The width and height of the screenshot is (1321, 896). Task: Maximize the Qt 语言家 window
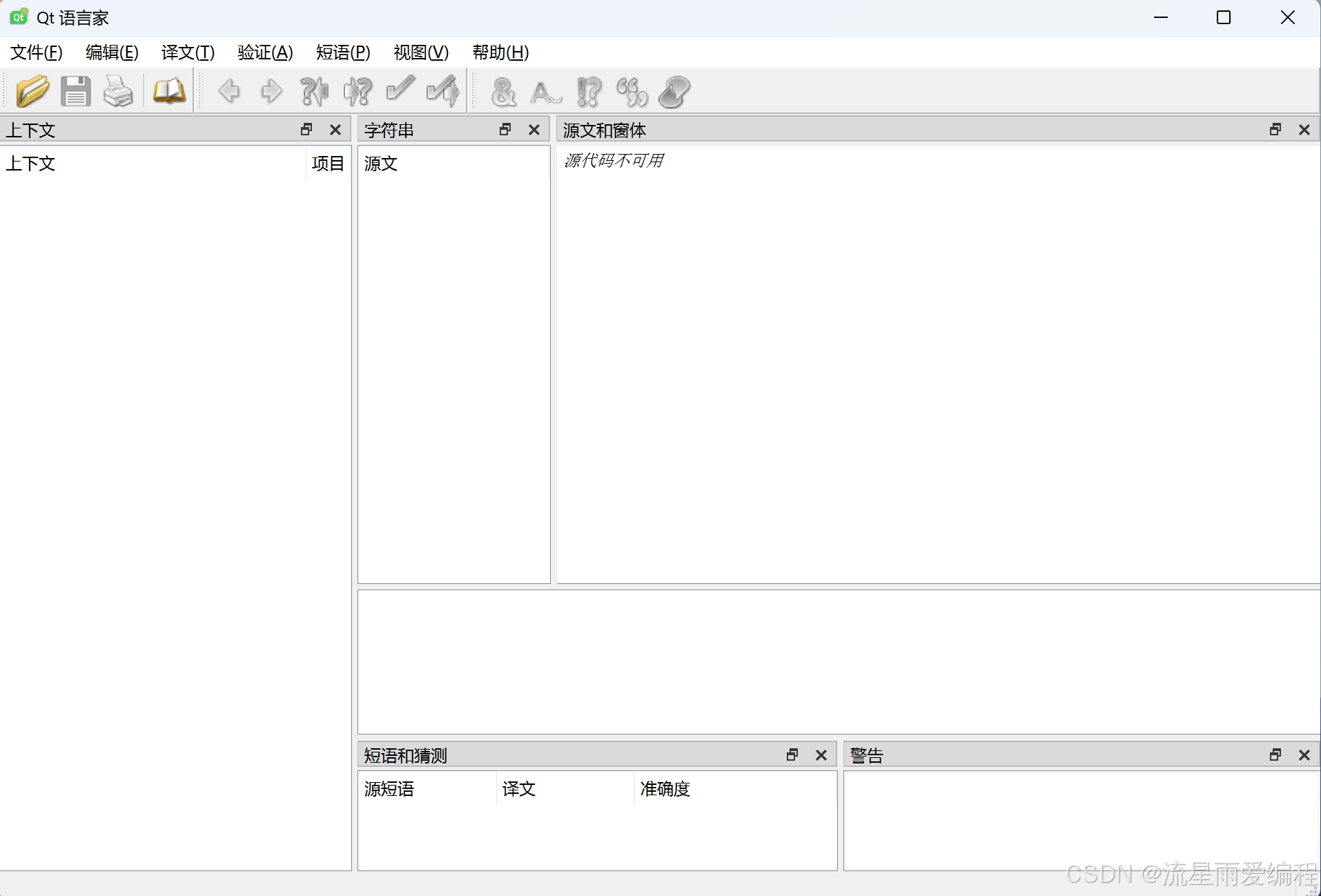click(1224, 17)
